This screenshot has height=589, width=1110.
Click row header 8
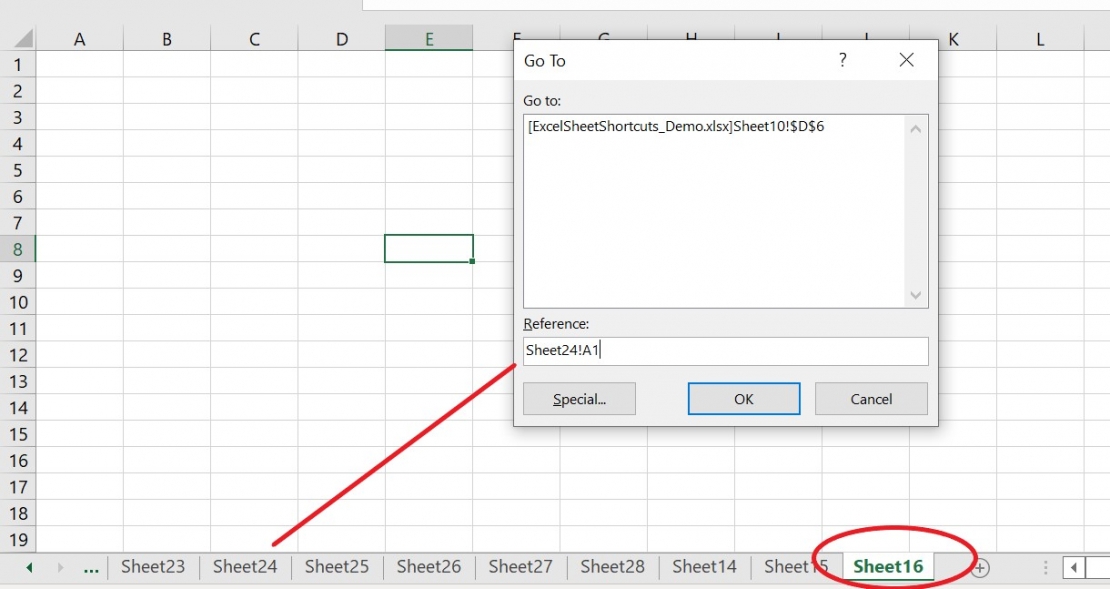click(x=16, y=248)
